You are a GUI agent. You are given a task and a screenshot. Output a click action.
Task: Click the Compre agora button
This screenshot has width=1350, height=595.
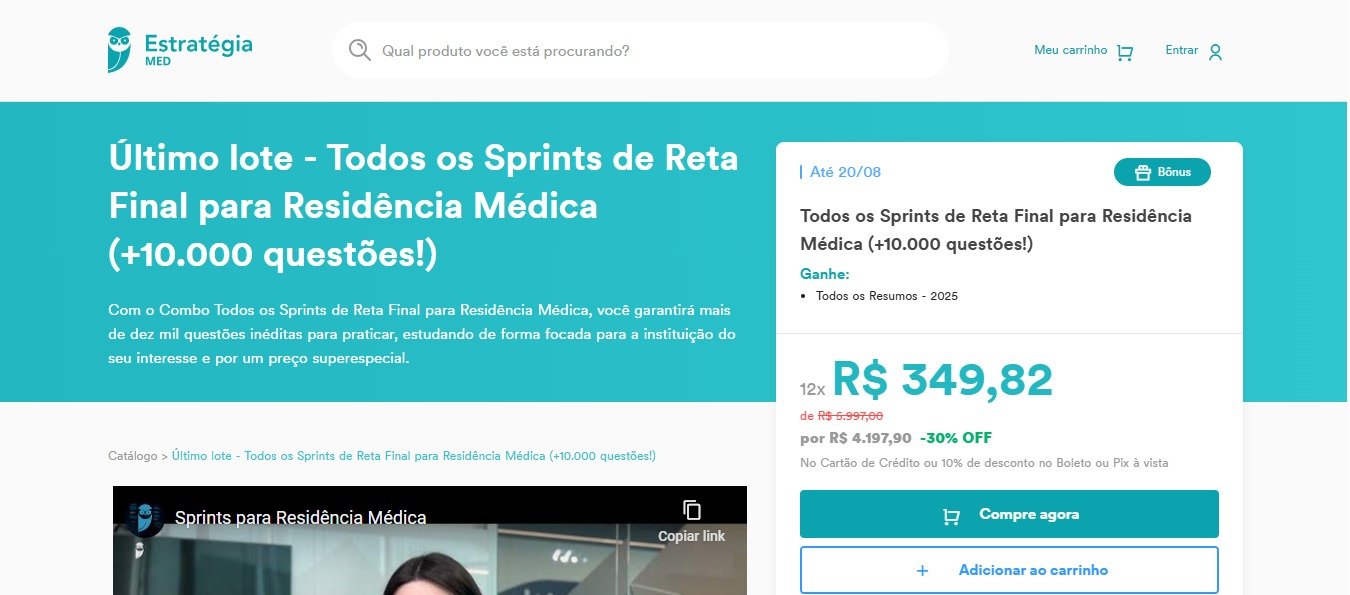click(1009, 514)
